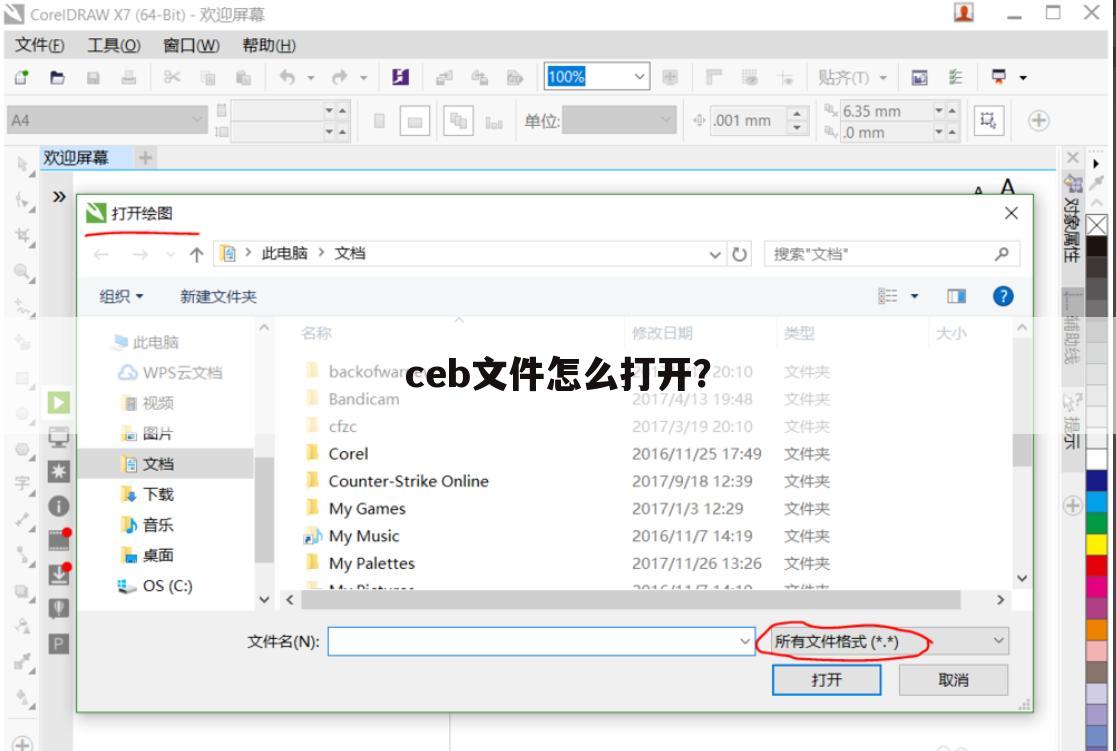Select the Text tool in toolbox

click(x=22, y=483)
